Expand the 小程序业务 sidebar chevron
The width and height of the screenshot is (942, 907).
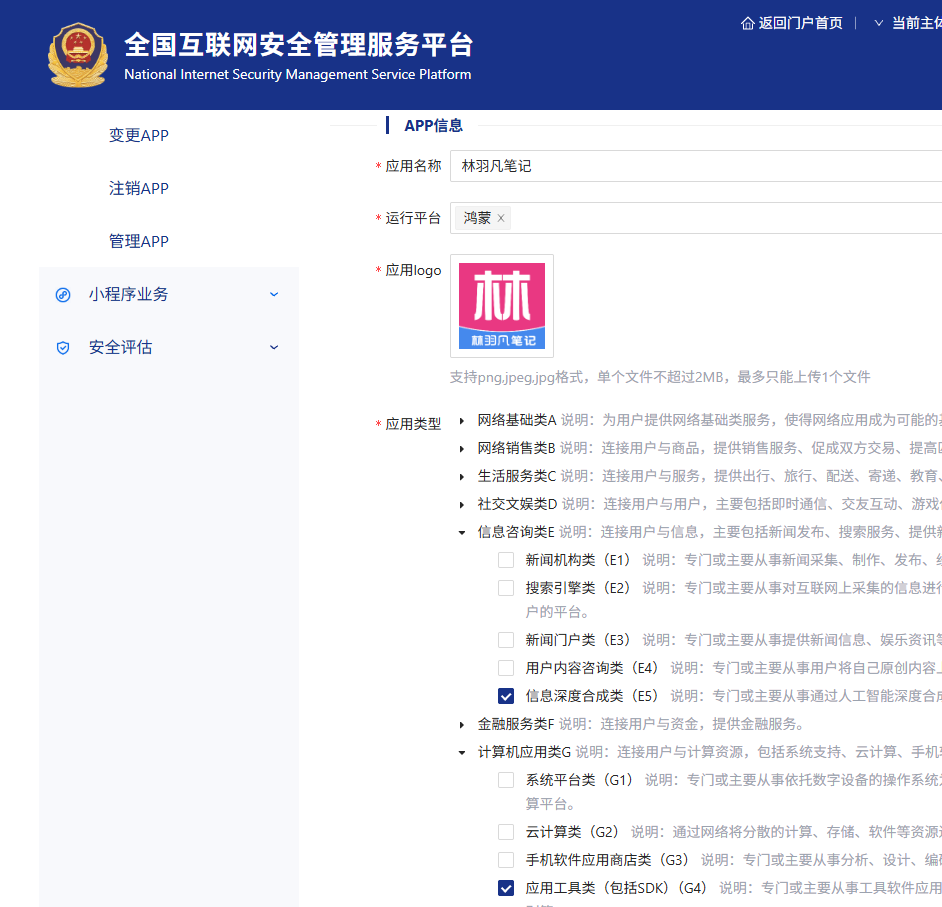click(x=274, y=294)
